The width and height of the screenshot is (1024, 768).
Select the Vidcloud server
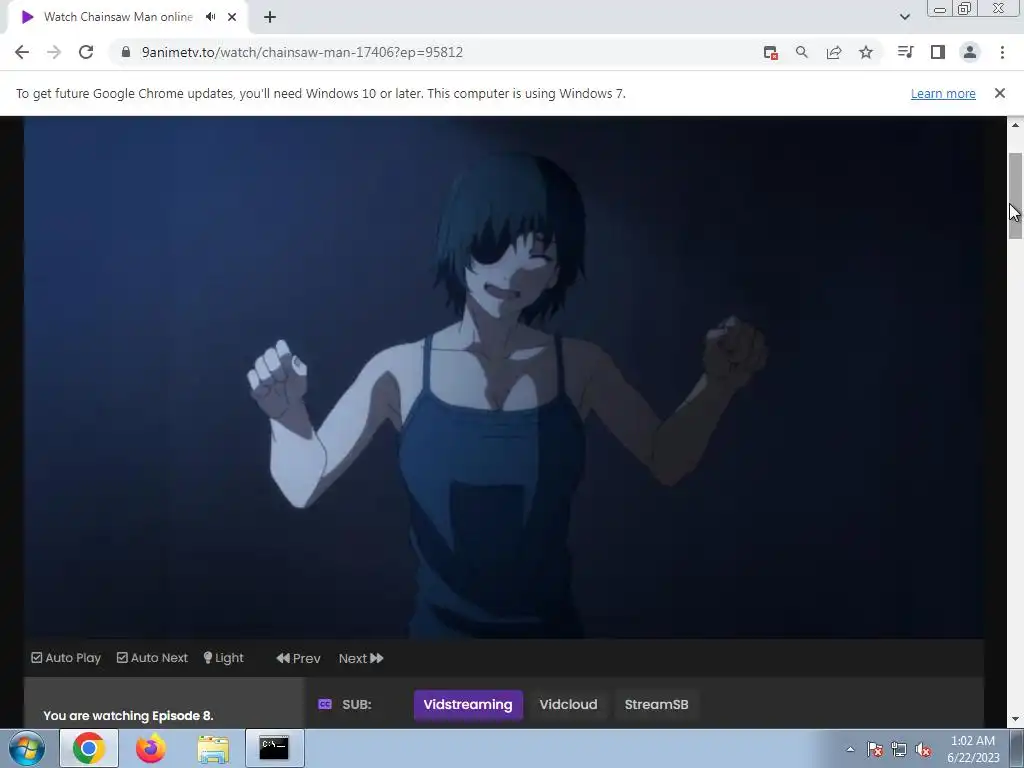(568, 705)
